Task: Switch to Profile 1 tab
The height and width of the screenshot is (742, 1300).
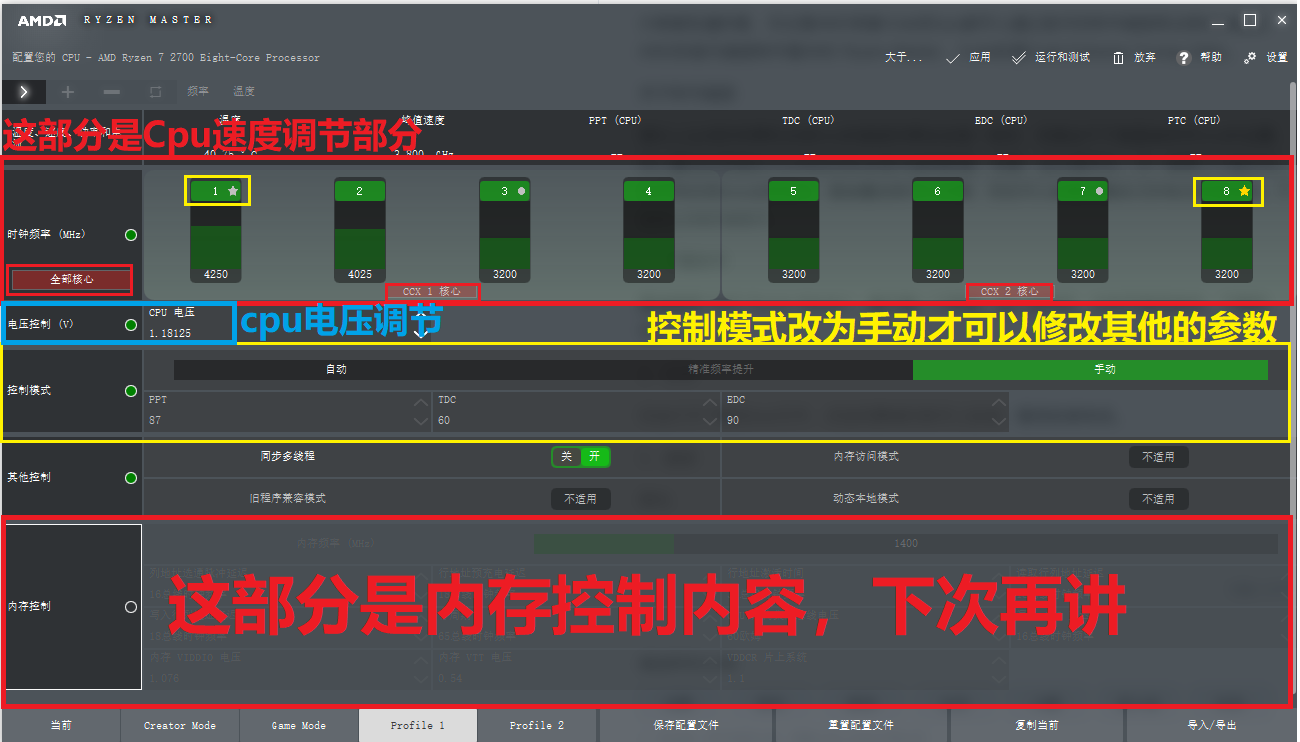Action: [418, 725]
